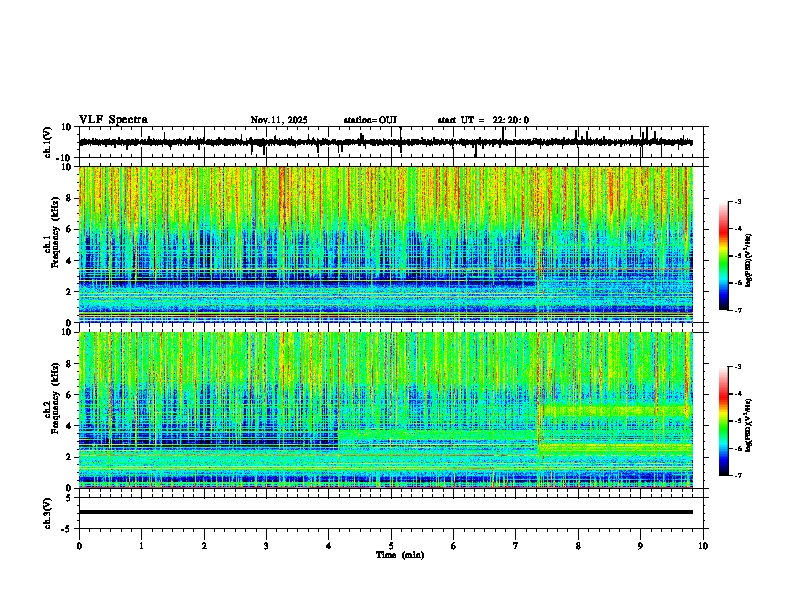
Task: Click the ch.1 Frequency (kHz) axis label
Action: pos(53,232)
